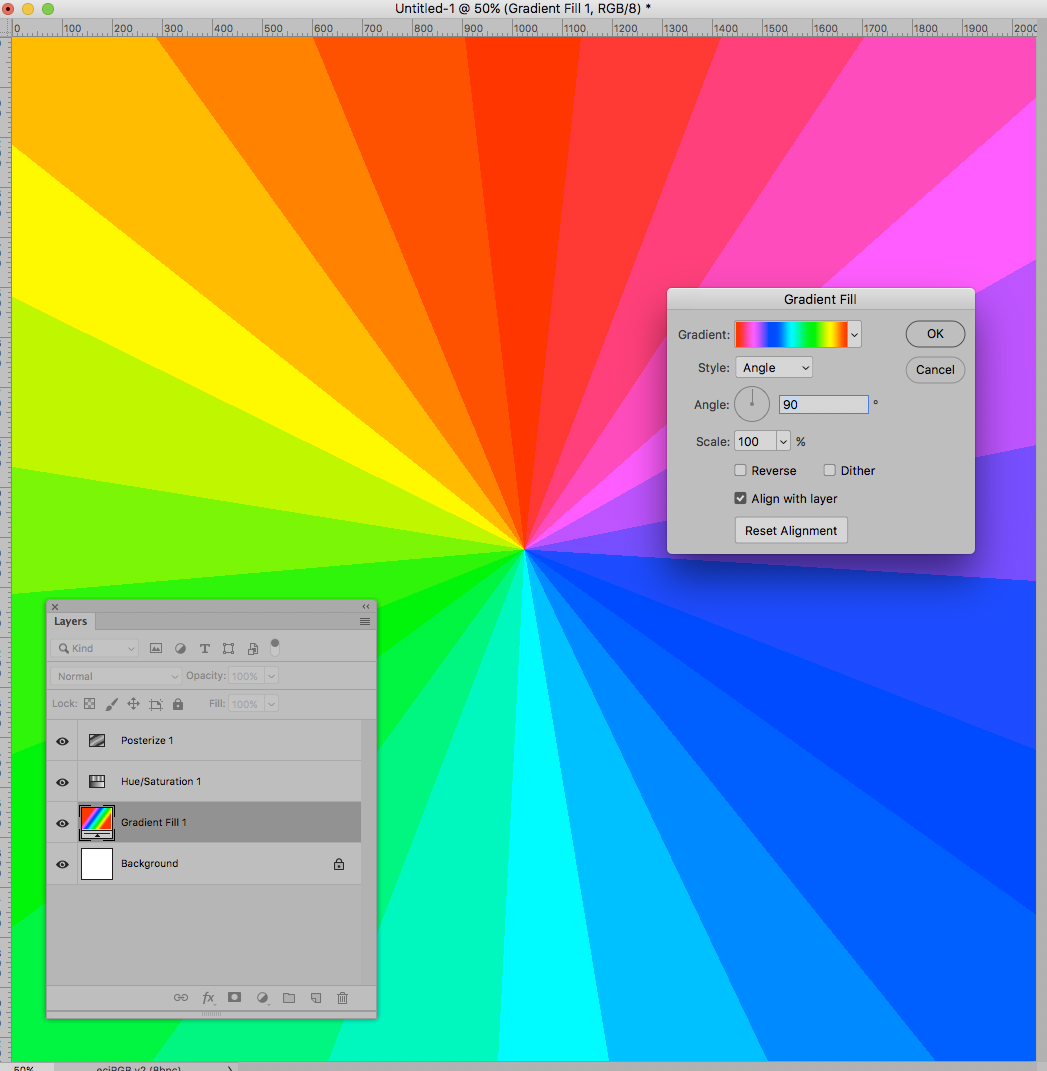The image size is (1047, 1071).
Task: Click the Scale value input field
Action: [755, 441]
